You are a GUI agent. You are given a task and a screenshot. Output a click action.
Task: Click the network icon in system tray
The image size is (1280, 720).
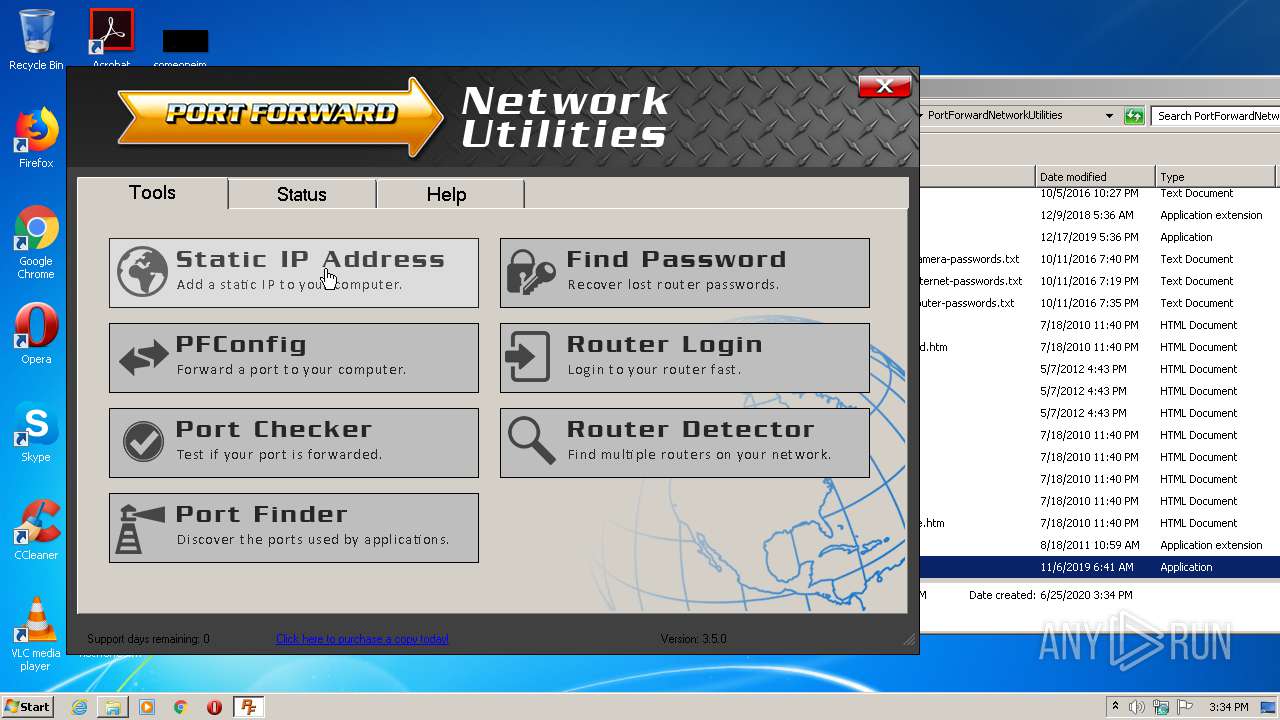click(x=1161, y=707)
